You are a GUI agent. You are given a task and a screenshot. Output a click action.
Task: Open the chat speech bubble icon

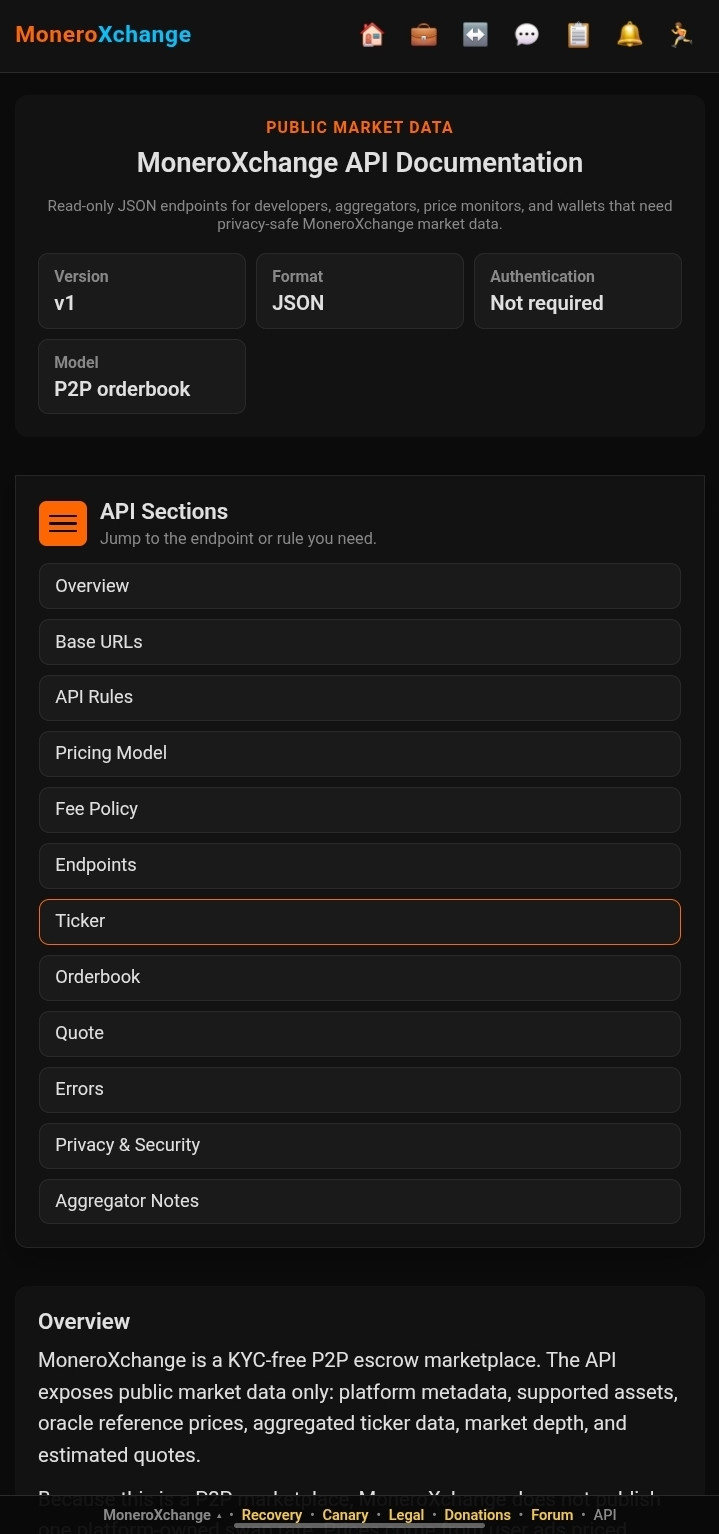click(527, 35)
